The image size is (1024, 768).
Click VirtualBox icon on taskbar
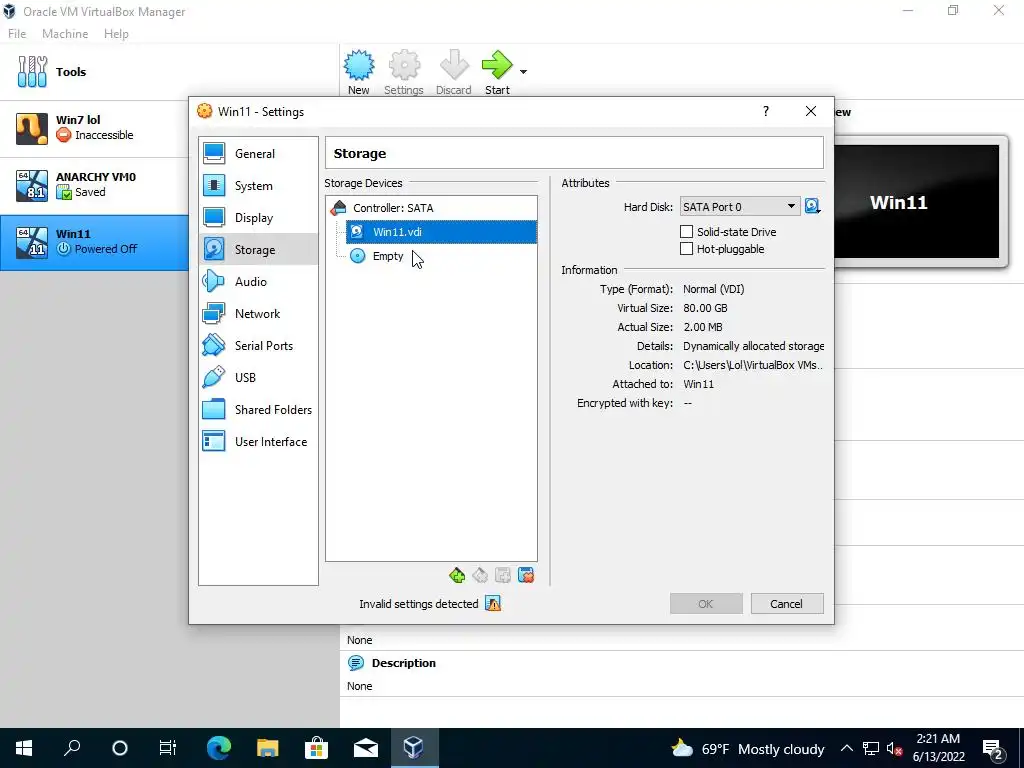(x=414, y=748)
